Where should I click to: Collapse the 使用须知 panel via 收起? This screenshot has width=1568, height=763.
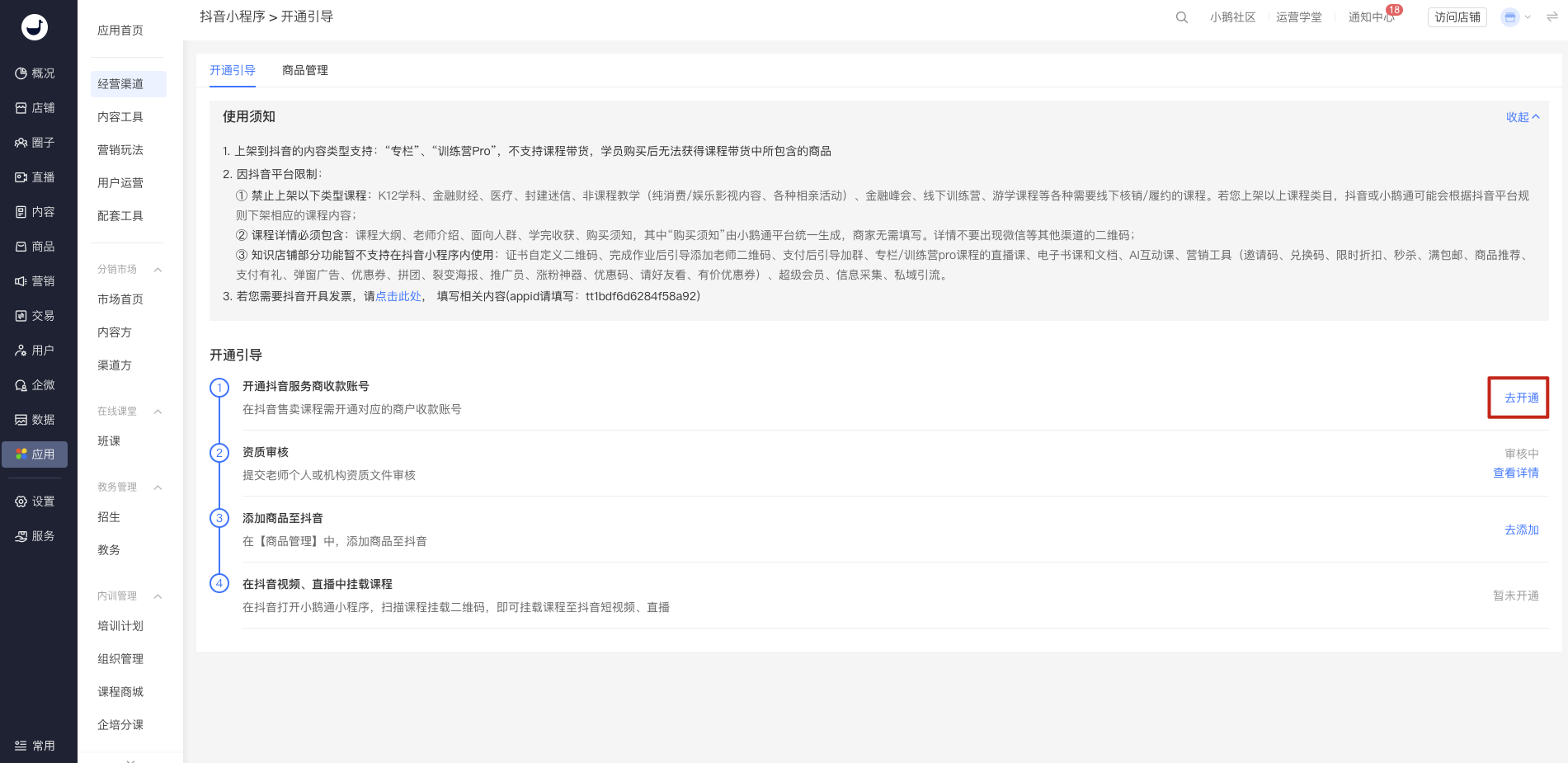tap(1523, 117)
